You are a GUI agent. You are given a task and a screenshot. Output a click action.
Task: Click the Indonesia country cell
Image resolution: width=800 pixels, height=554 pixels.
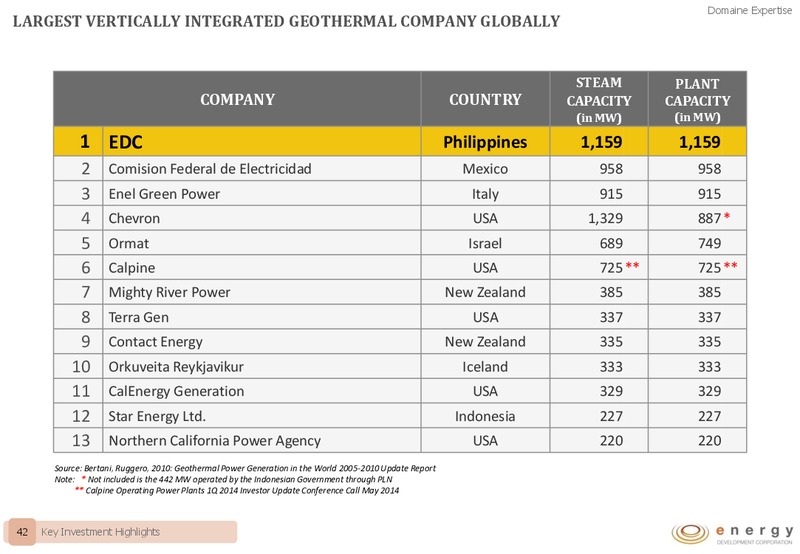[x=485, y=416]
